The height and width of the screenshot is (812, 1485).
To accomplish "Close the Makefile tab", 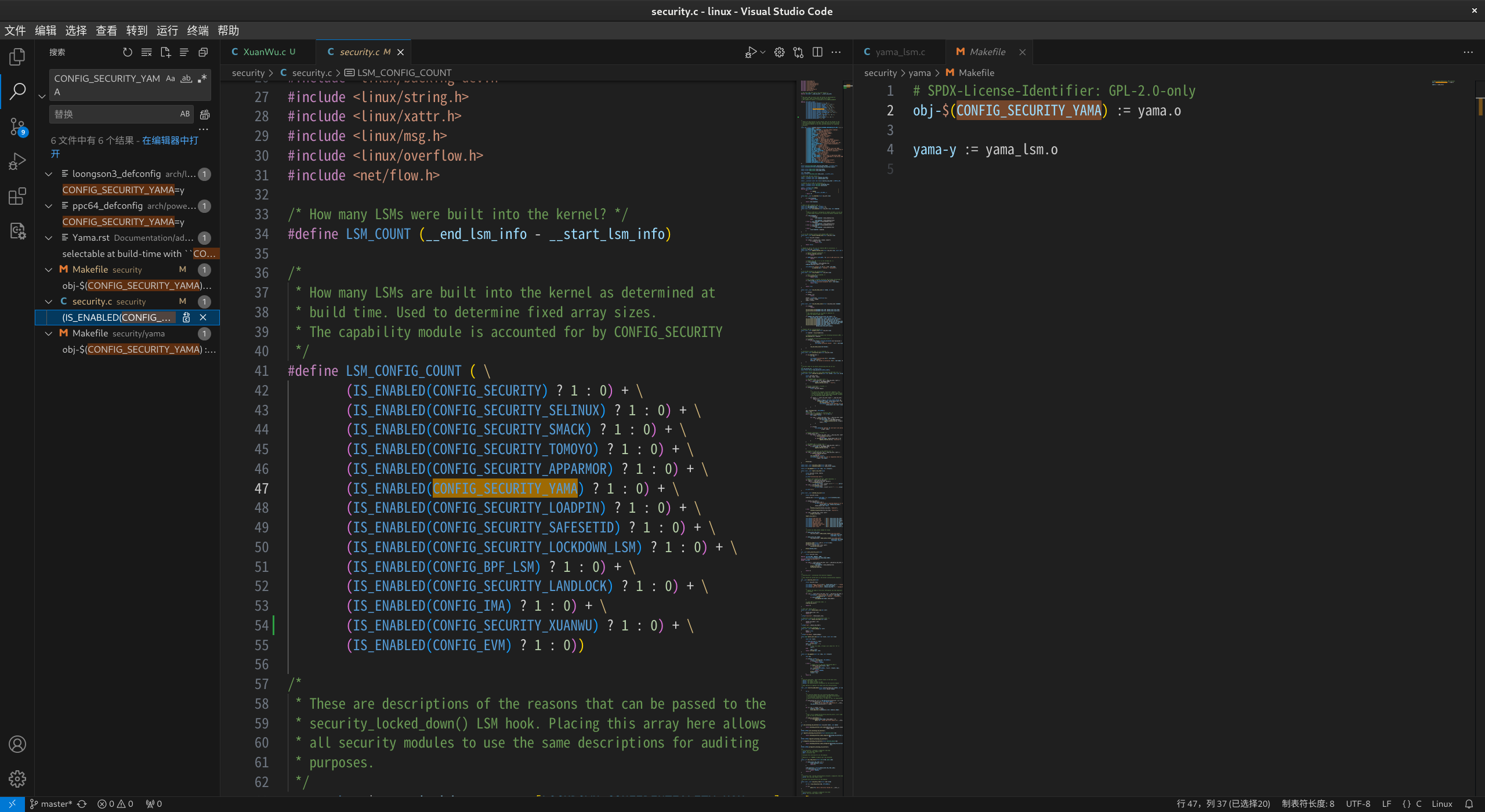I will pos(1022,52).
